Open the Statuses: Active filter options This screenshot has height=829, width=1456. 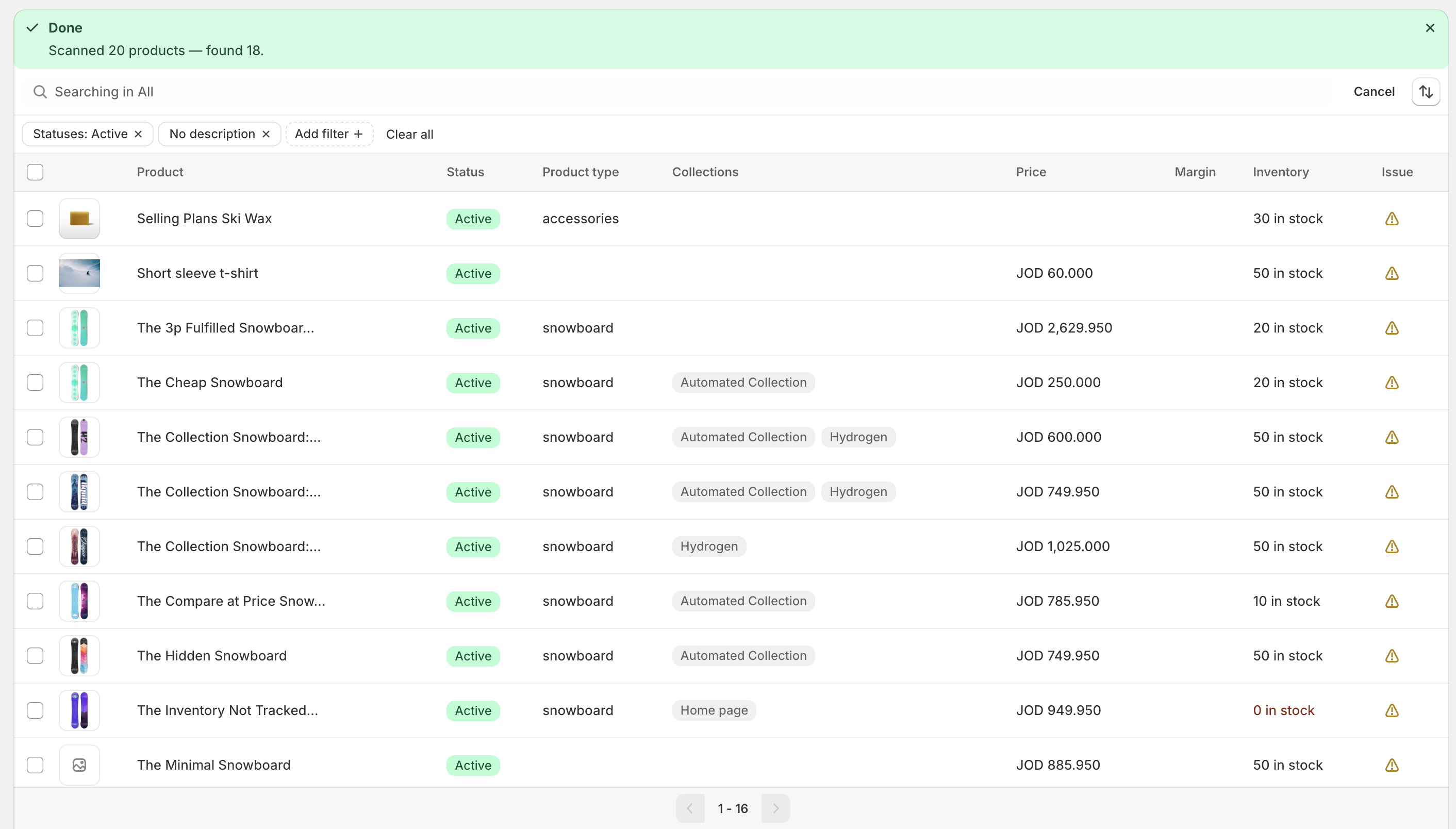[x=80, y=135]
